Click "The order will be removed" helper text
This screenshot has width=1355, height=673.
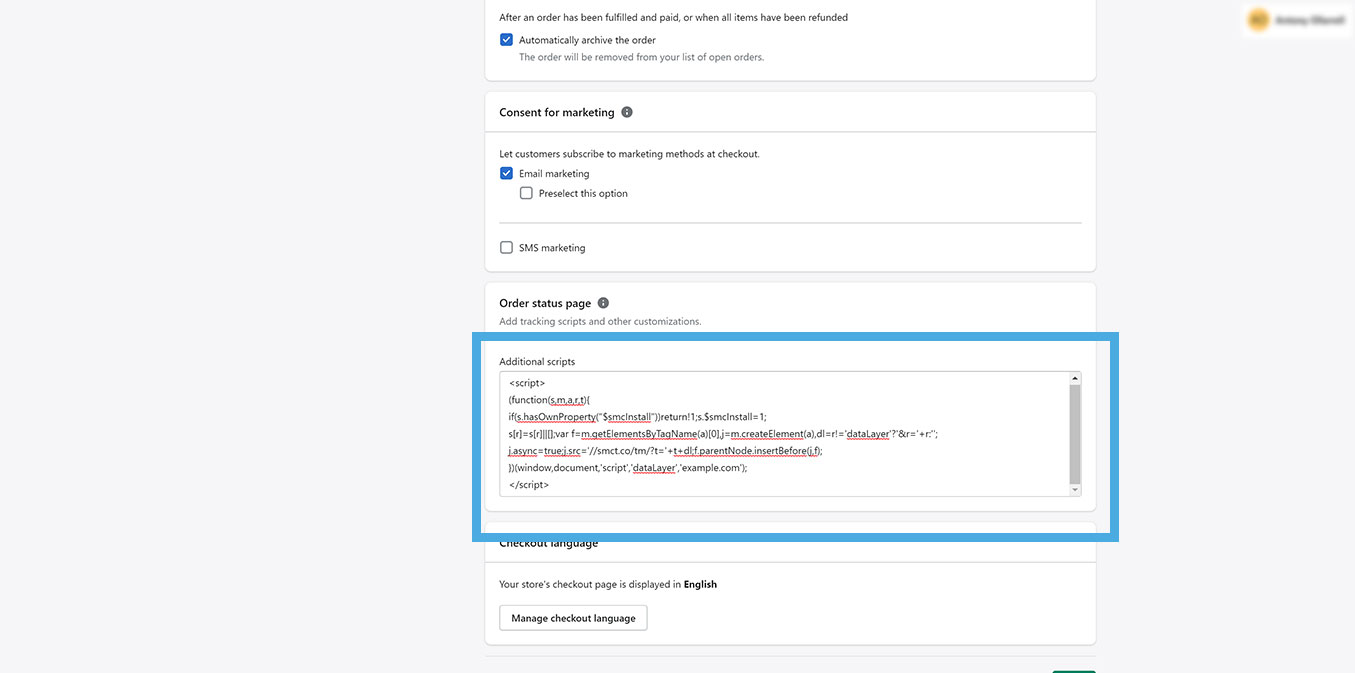[641, 57]
